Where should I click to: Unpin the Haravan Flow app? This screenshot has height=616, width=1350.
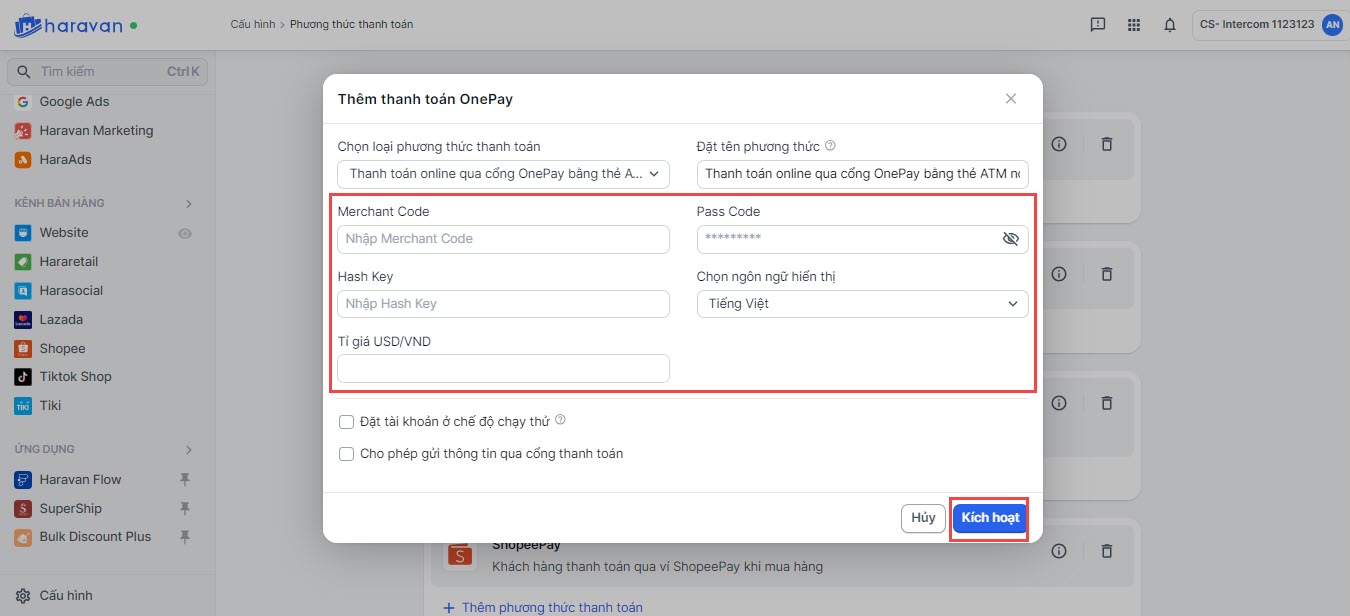tap(184, 480)
